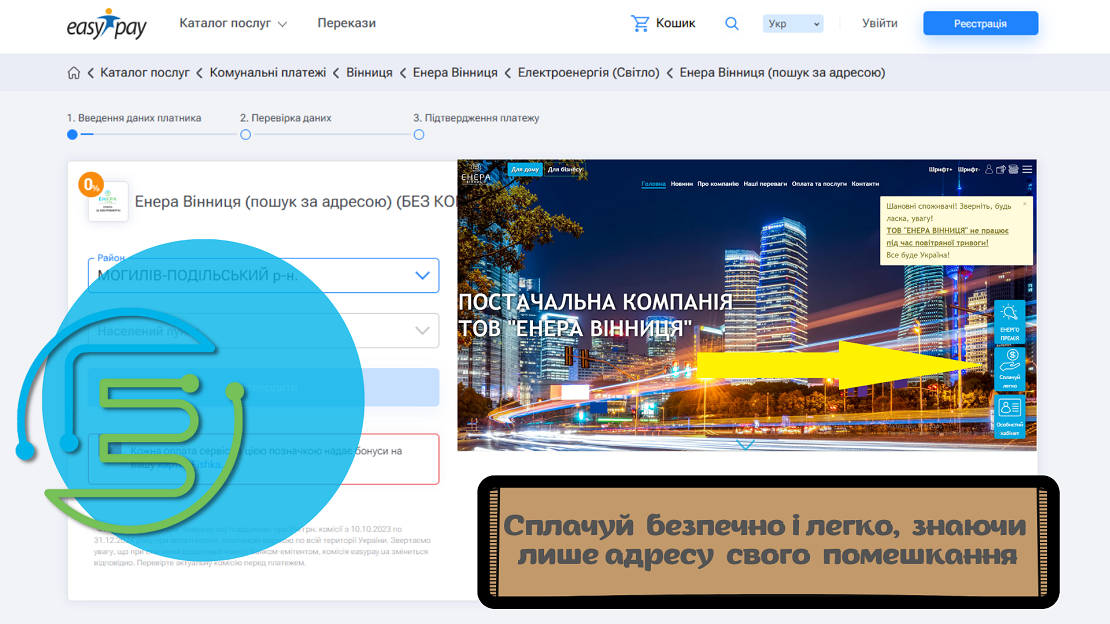Viewport: 1110px width, 624px height.
Task: Click the Енера service logo thumbnail
Action: 108,202
